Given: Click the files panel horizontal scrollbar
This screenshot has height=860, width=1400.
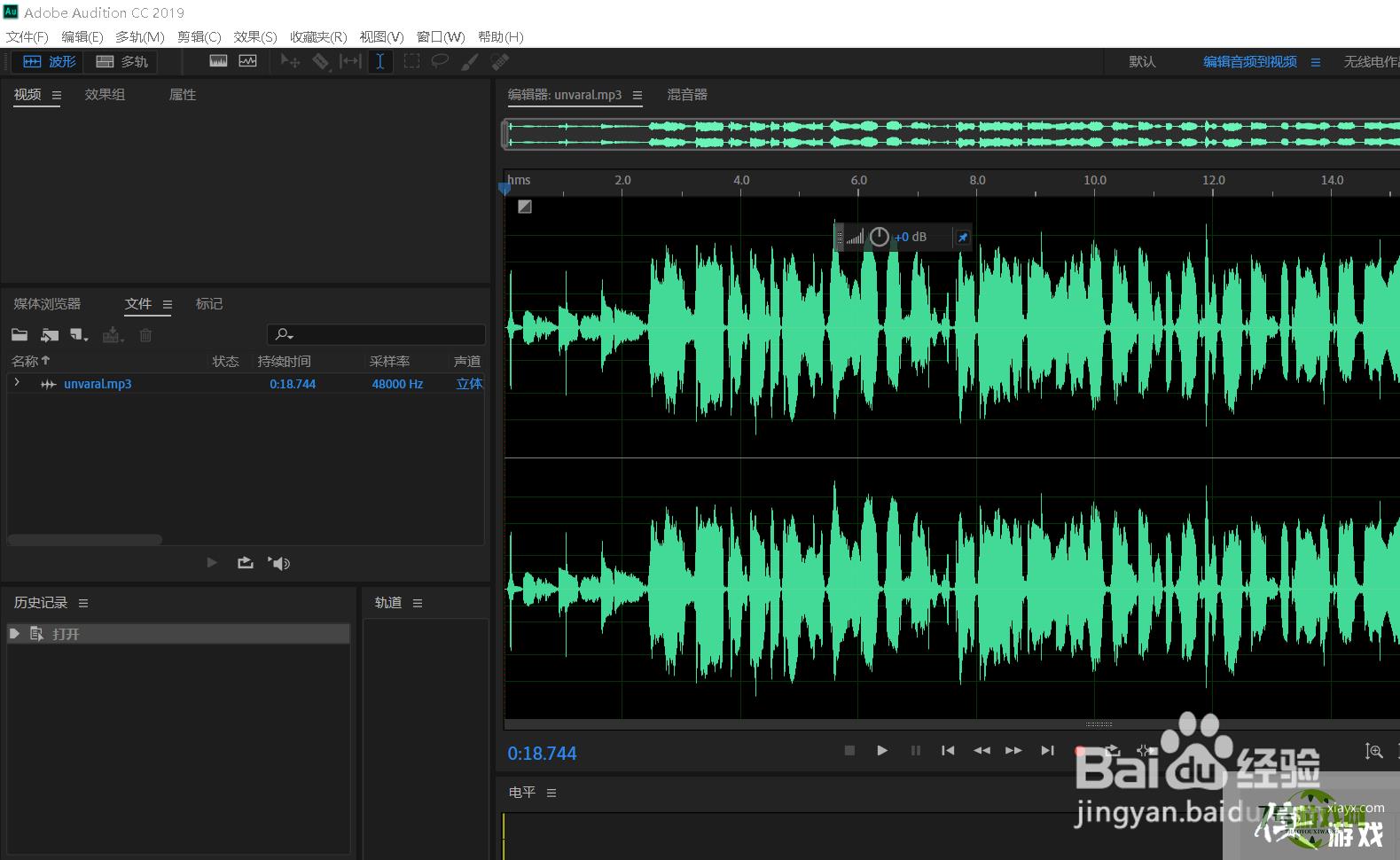Looking at the screenshot, I should point(85,539).
